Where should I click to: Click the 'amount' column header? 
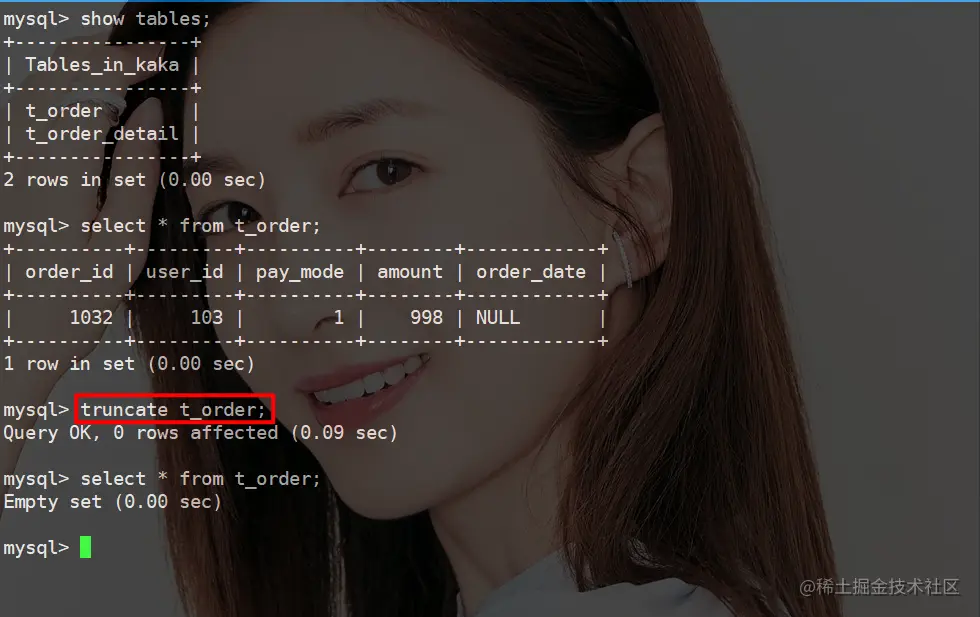410,272
